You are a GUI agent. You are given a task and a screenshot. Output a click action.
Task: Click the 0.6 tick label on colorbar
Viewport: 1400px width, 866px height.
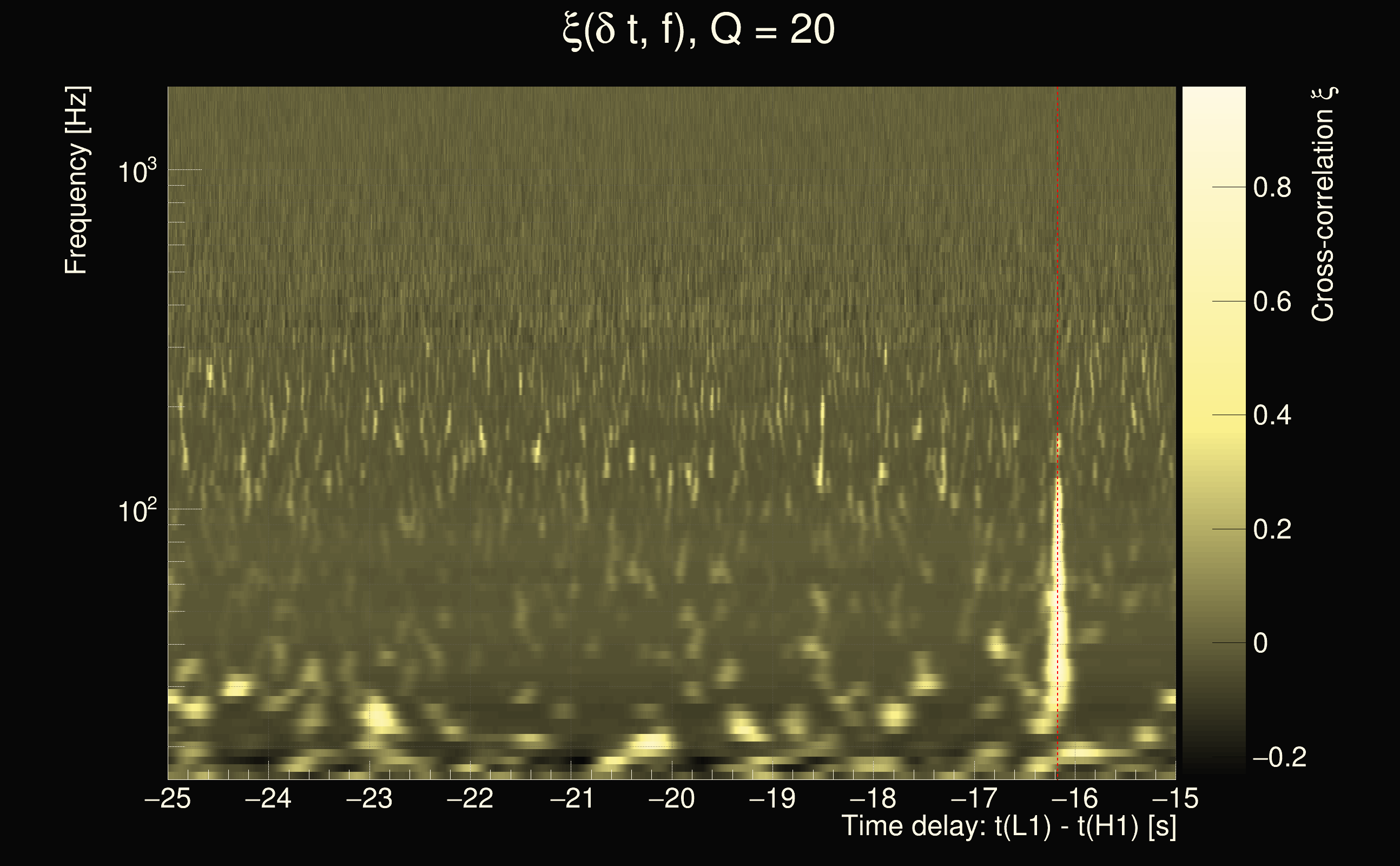pyautogui.click(x=1272, y=302)
